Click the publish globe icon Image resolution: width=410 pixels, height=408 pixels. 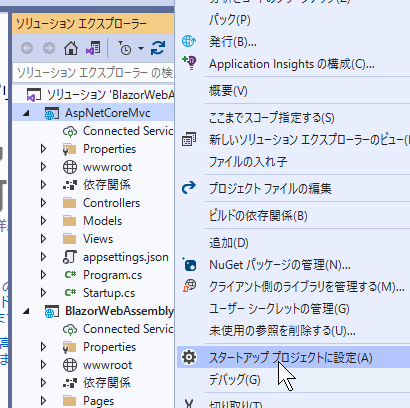pos(189,41)
